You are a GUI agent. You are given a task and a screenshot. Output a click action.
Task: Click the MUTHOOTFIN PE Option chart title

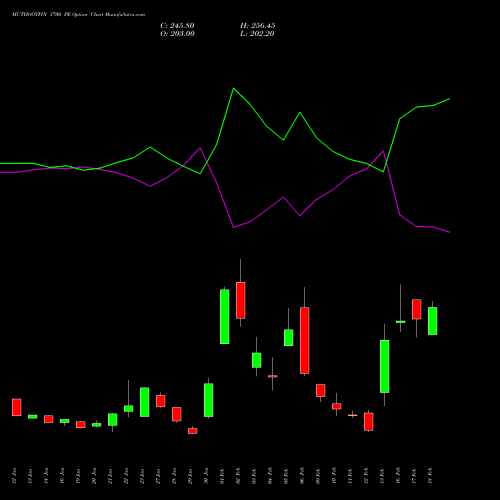pyautogui.click(x=78, y=15)
